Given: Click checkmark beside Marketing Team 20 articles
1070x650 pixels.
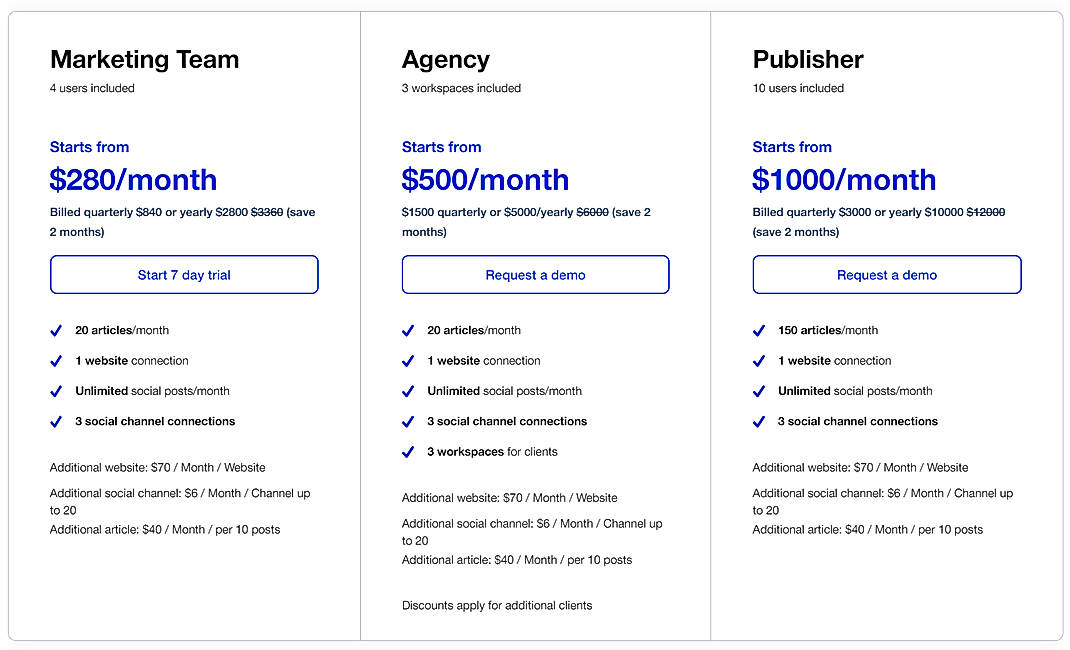Looking at the screenshot, I should (x=57, y=330).
